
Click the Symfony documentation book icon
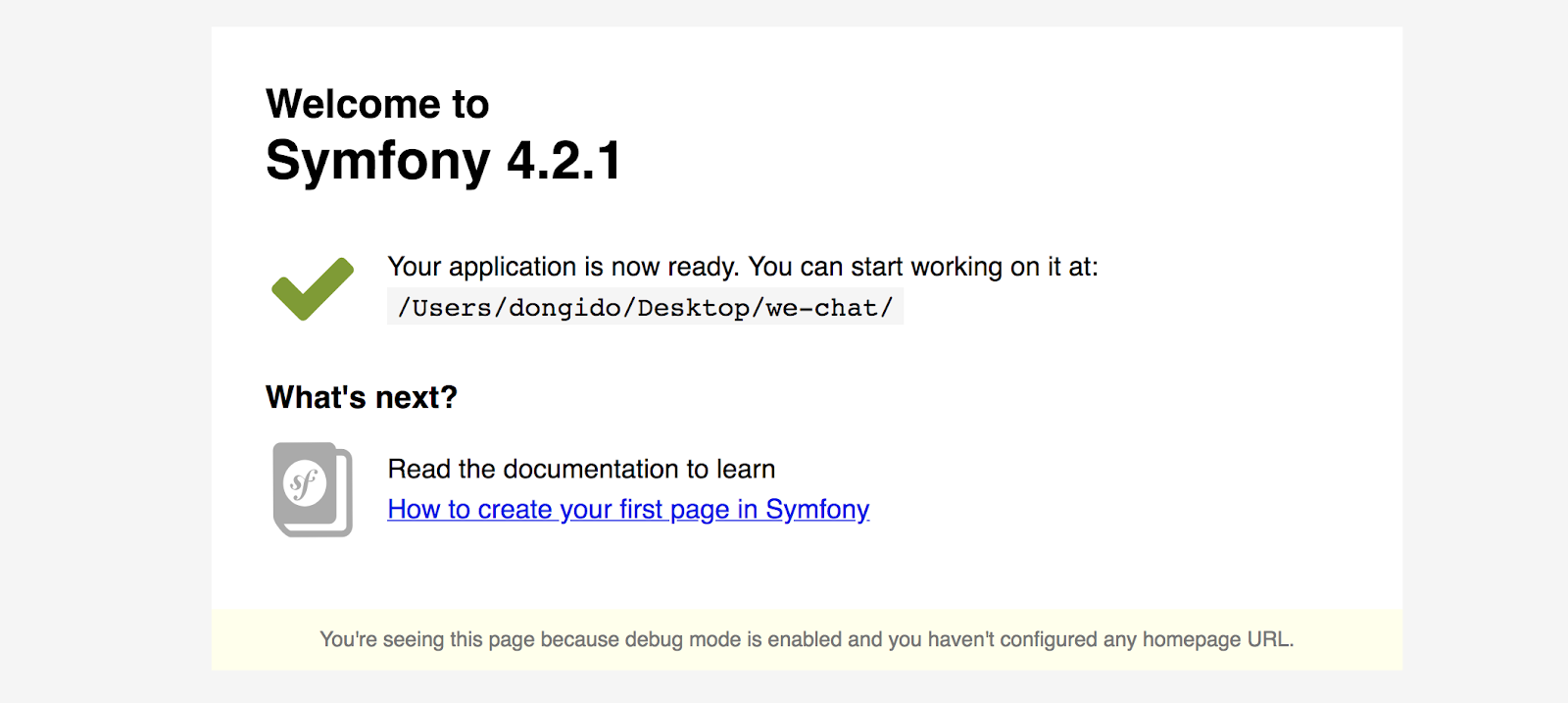[313, 489]
